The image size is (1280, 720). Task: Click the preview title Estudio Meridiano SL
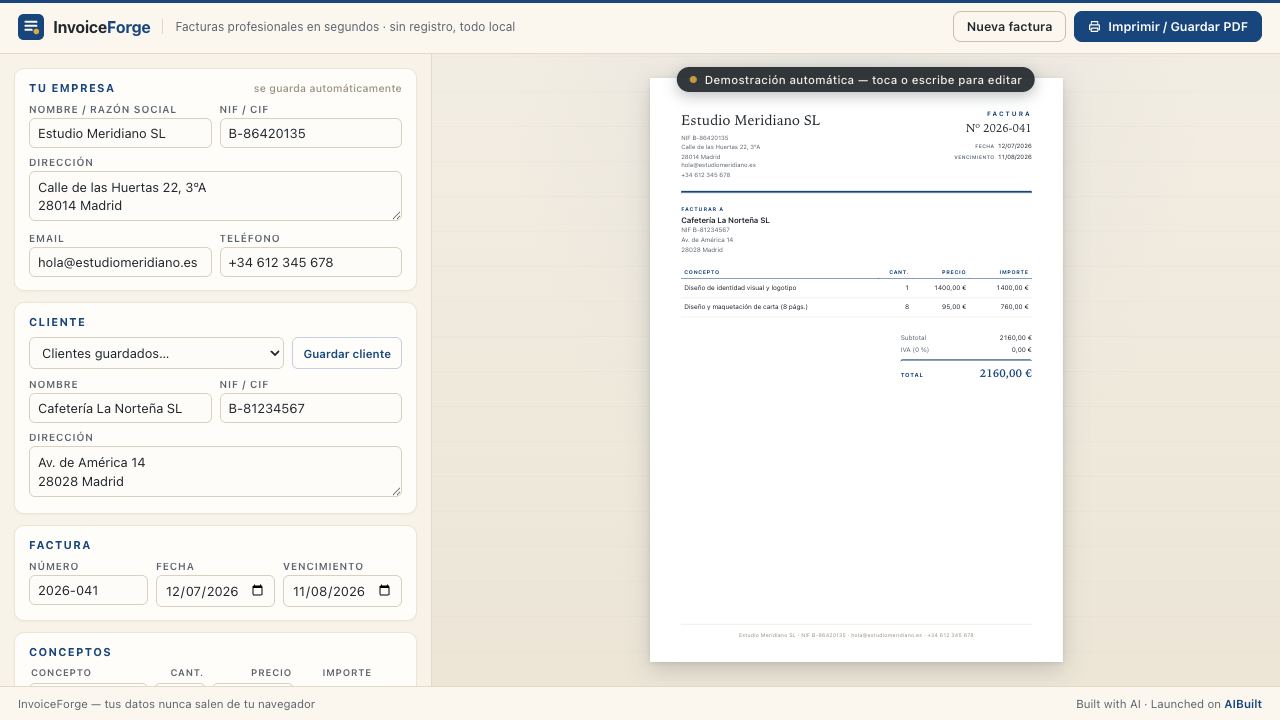[750, 120]
